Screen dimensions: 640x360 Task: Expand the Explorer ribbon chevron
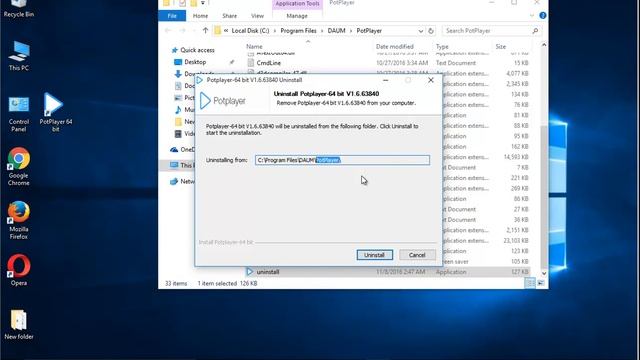532,16
